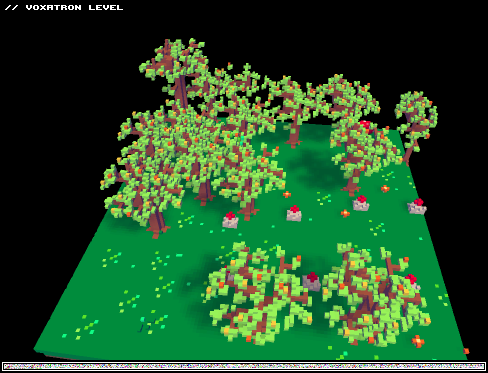
Task: Pick the orange flower nearest the central tree cluster
Action: pos(287,194)
